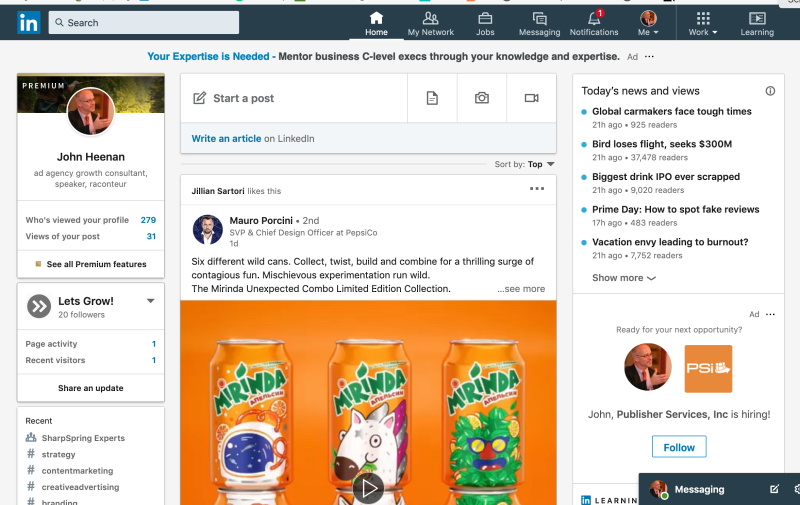Open the Recent visitors count

tap(154, 360)
